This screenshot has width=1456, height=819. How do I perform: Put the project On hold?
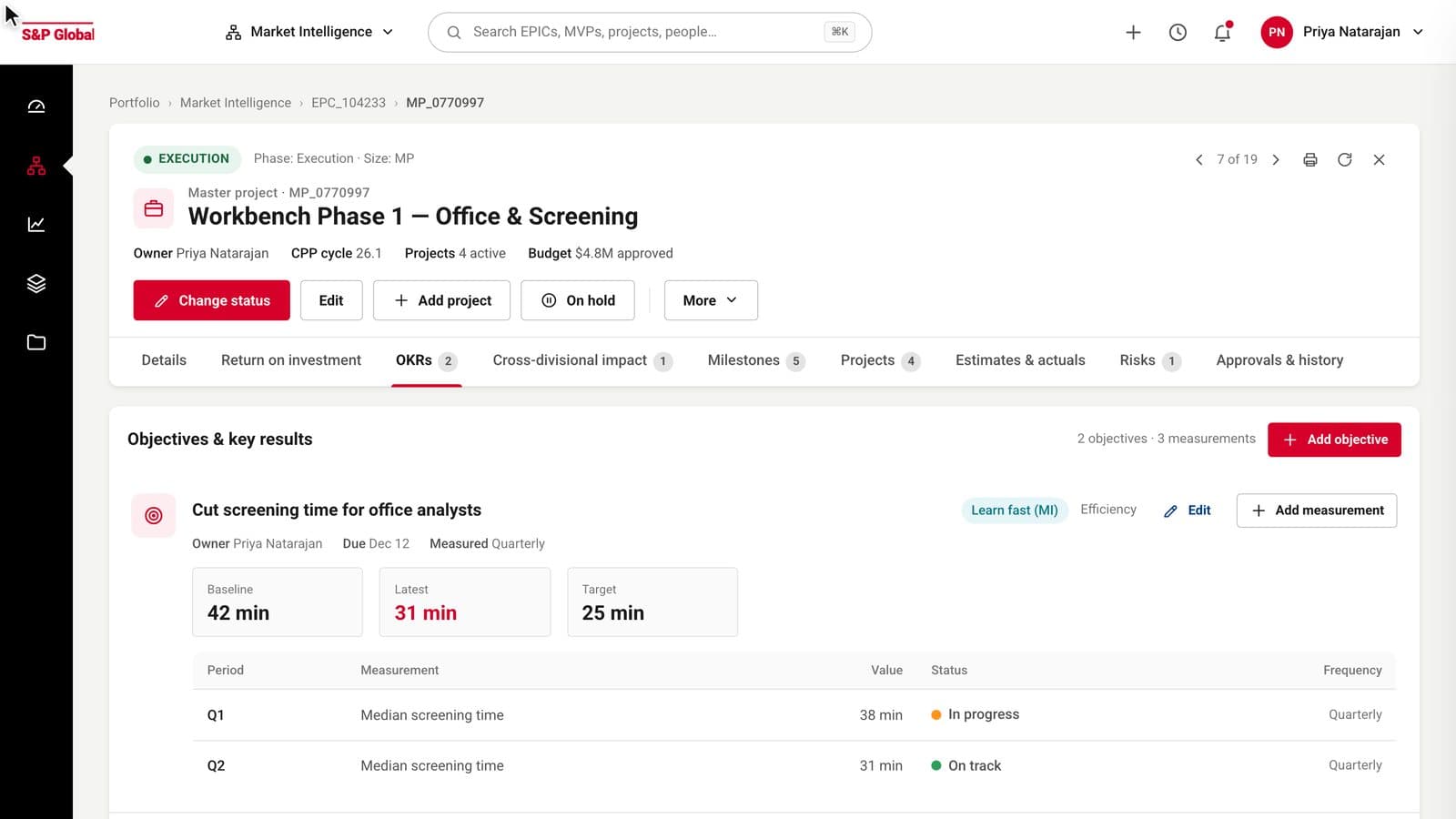[x=578, y=300]
